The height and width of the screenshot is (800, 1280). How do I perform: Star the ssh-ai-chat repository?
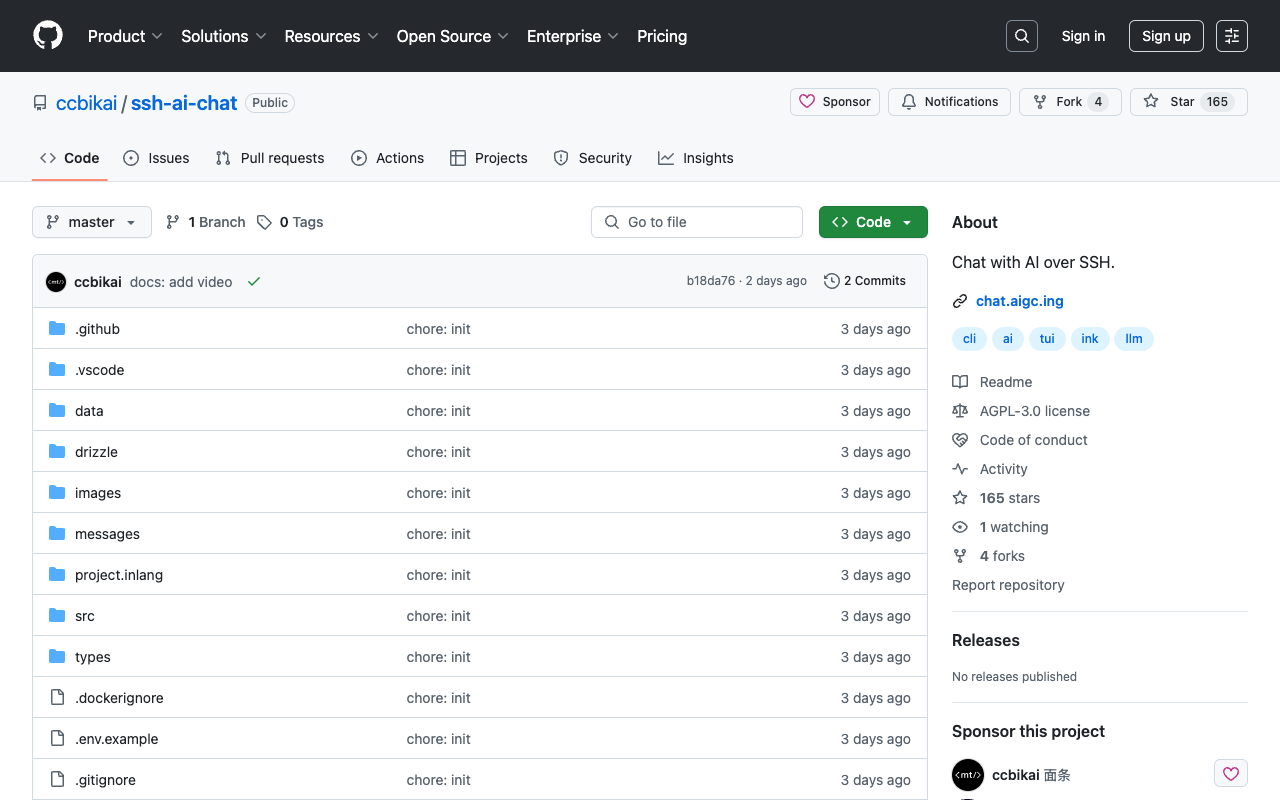coord(1188,102)
